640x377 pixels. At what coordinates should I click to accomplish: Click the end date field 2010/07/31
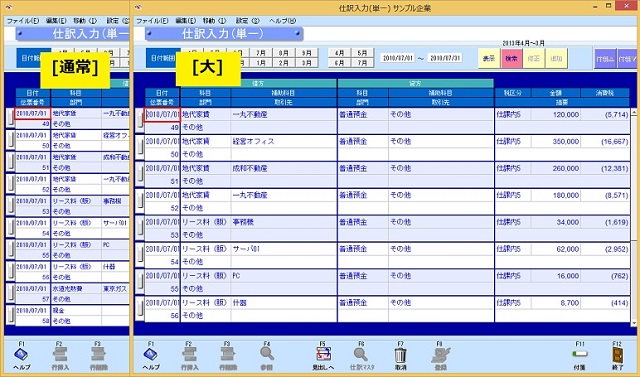point(445,58)
